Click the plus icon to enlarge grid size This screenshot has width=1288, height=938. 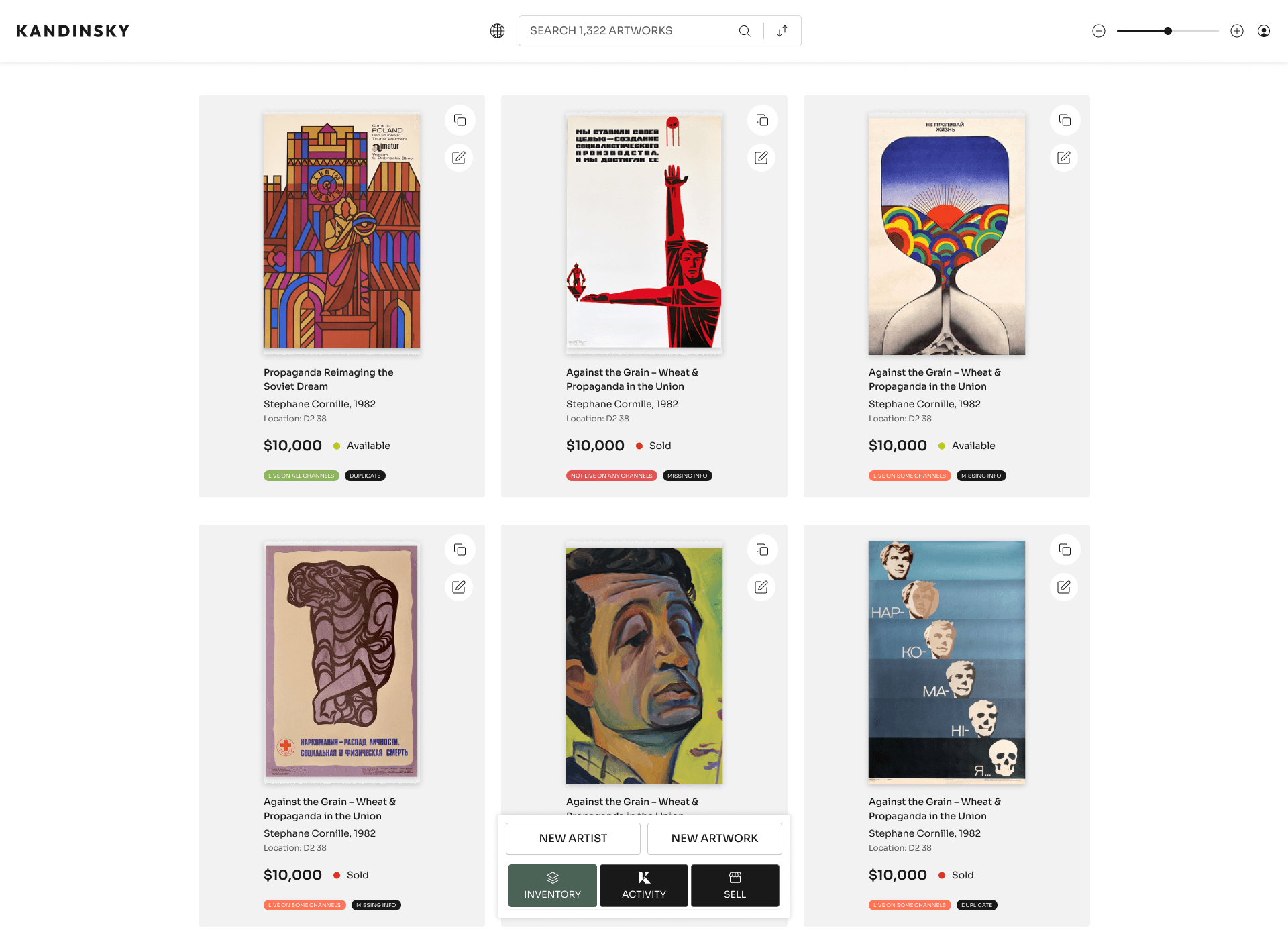(x=1237, y=30)
